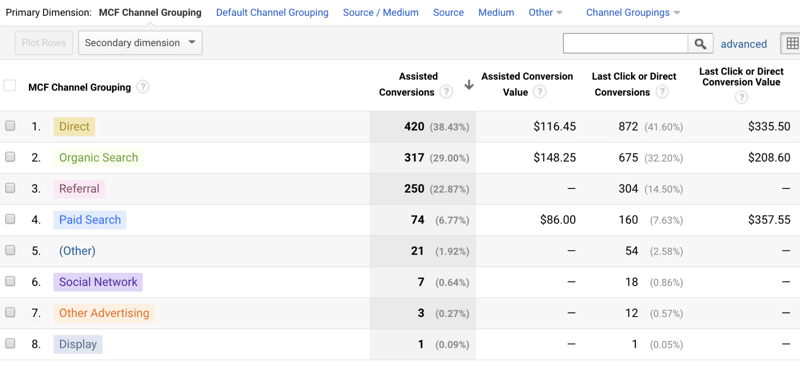This screenshot has height=366, width=800.
Task: Open the advanced filter link
Action: pyautogui.click(x=743, y=44)
